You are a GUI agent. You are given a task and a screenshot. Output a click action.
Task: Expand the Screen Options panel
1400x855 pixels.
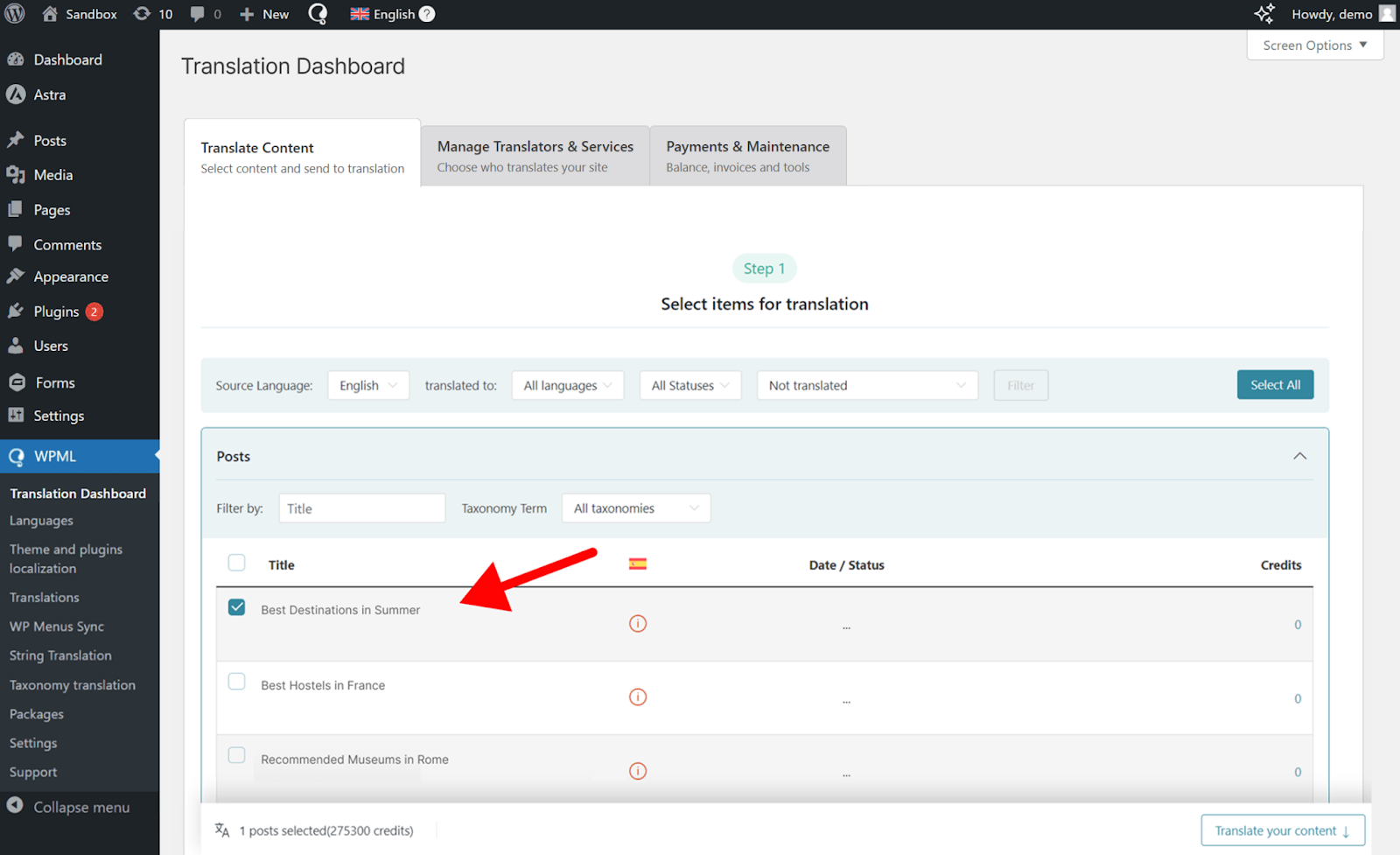1314,46
